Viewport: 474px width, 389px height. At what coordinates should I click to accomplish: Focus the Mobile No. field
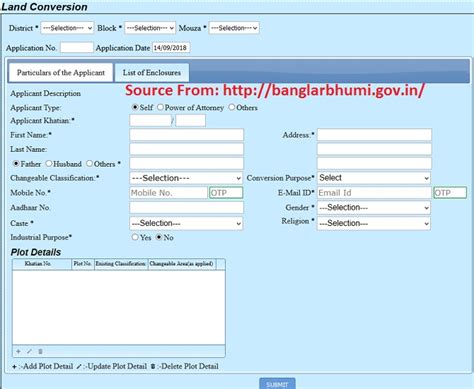coord(168,193)
